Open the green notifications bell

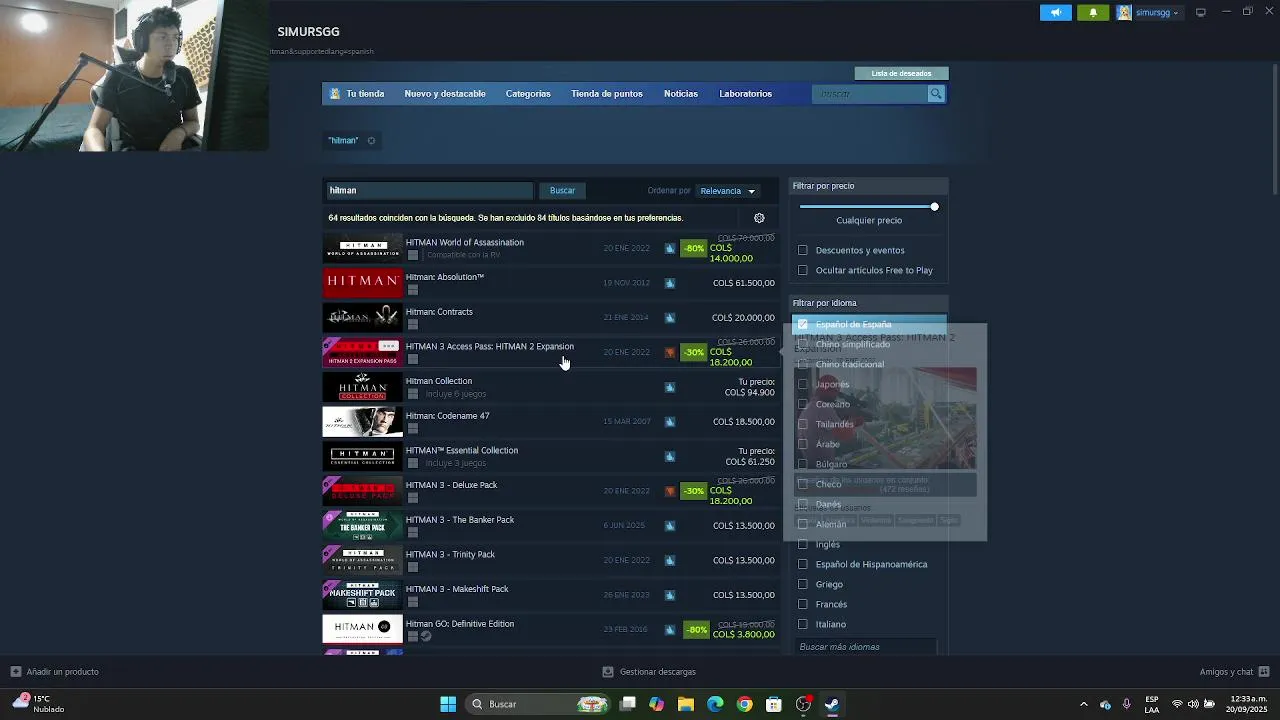coord(1093,13)
